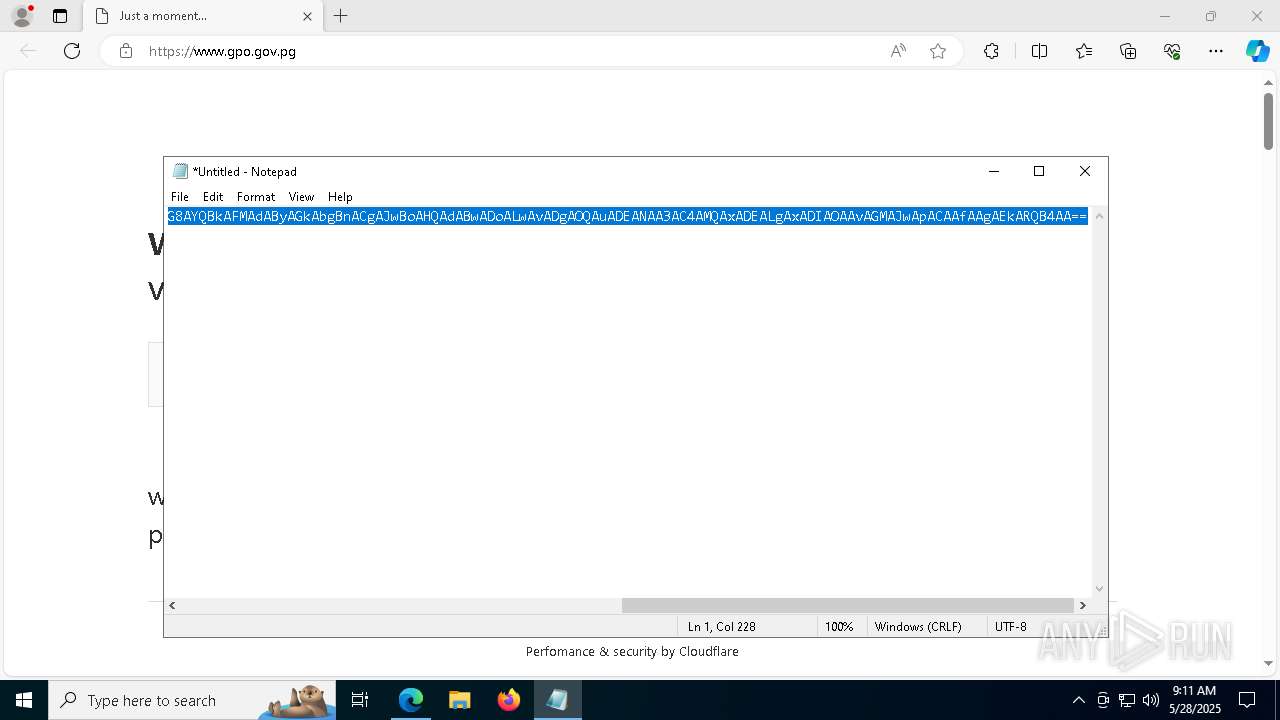Reload the gpo.gov.pg page
The width and height of the screenshot is (1280, 720).
point(72,51)
